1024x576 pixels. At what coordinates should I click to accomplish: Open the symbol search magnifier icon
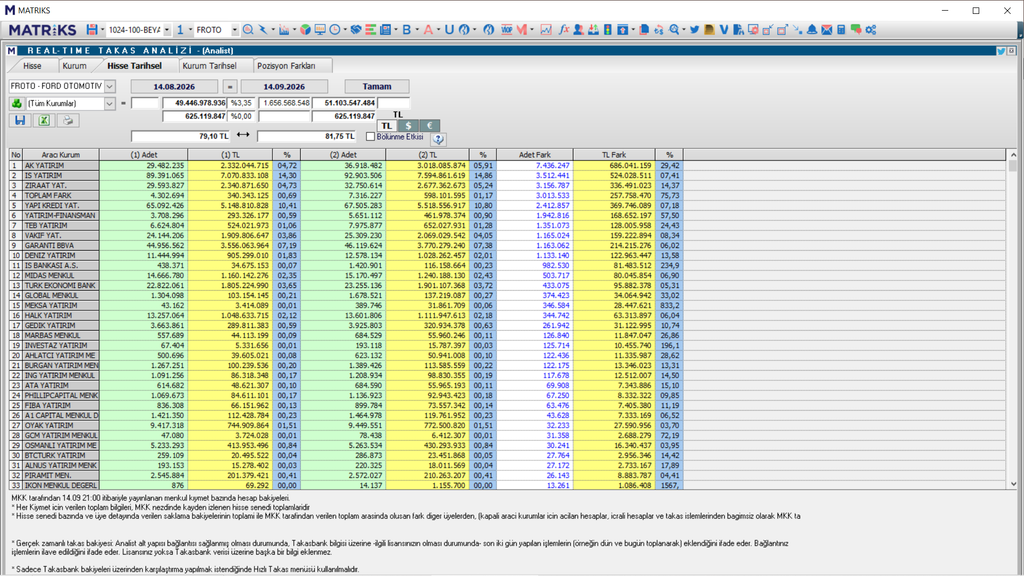248,29
